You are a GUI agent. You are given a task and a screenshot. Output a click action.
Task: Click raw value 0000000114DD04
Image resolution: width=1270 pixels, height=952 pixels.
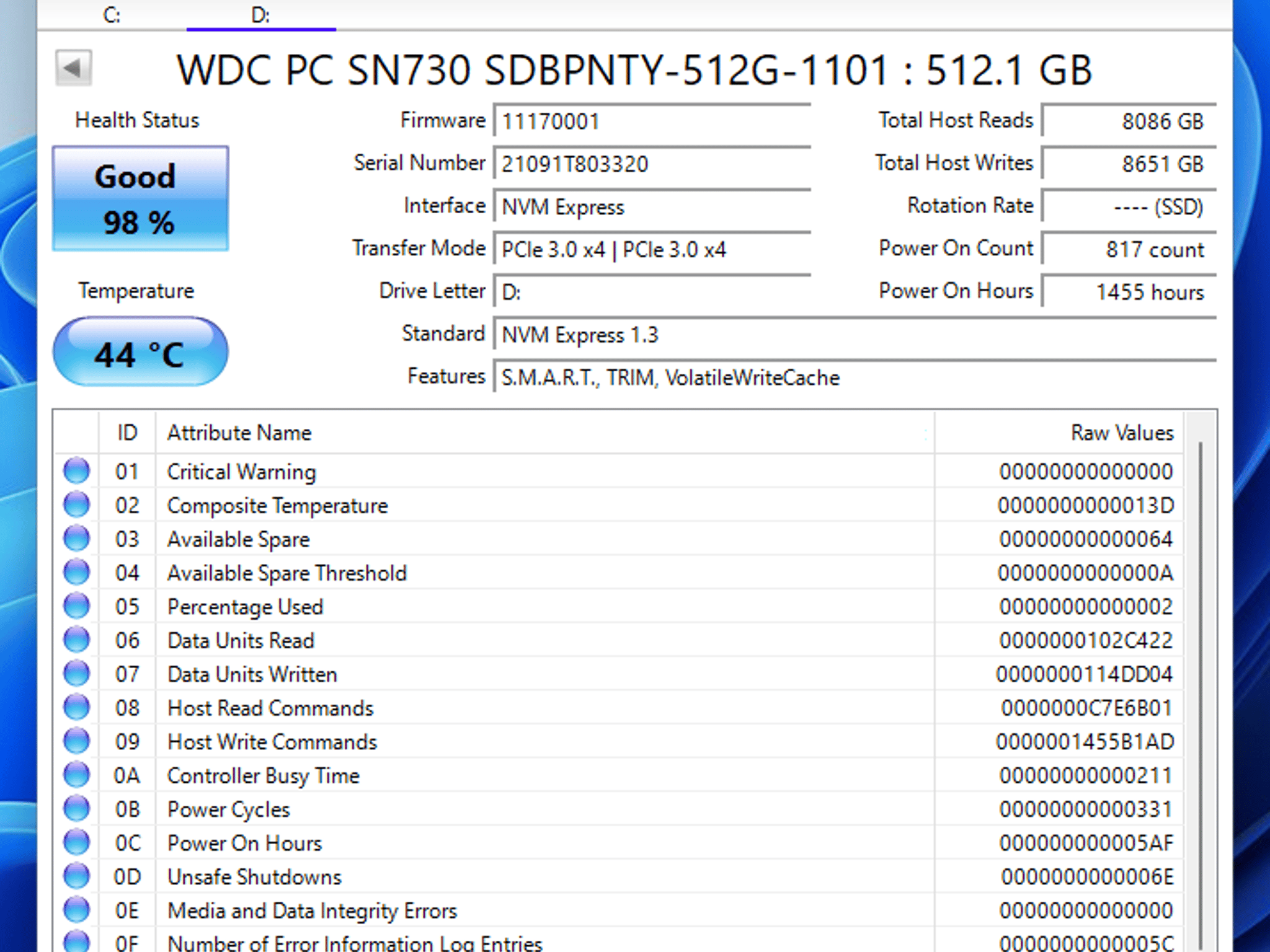(1085, 674)
